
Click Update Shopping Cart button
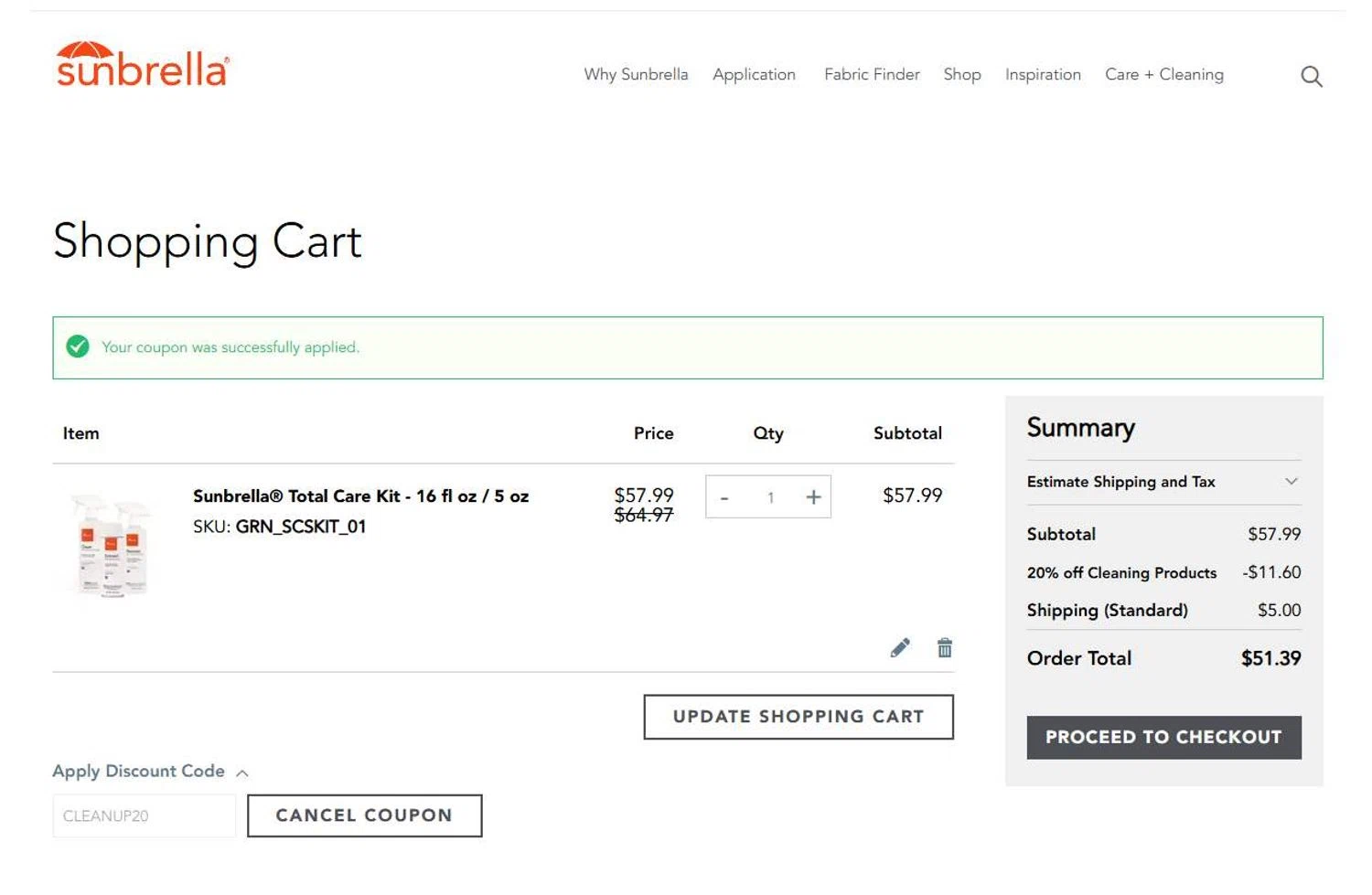click(799, 717)
